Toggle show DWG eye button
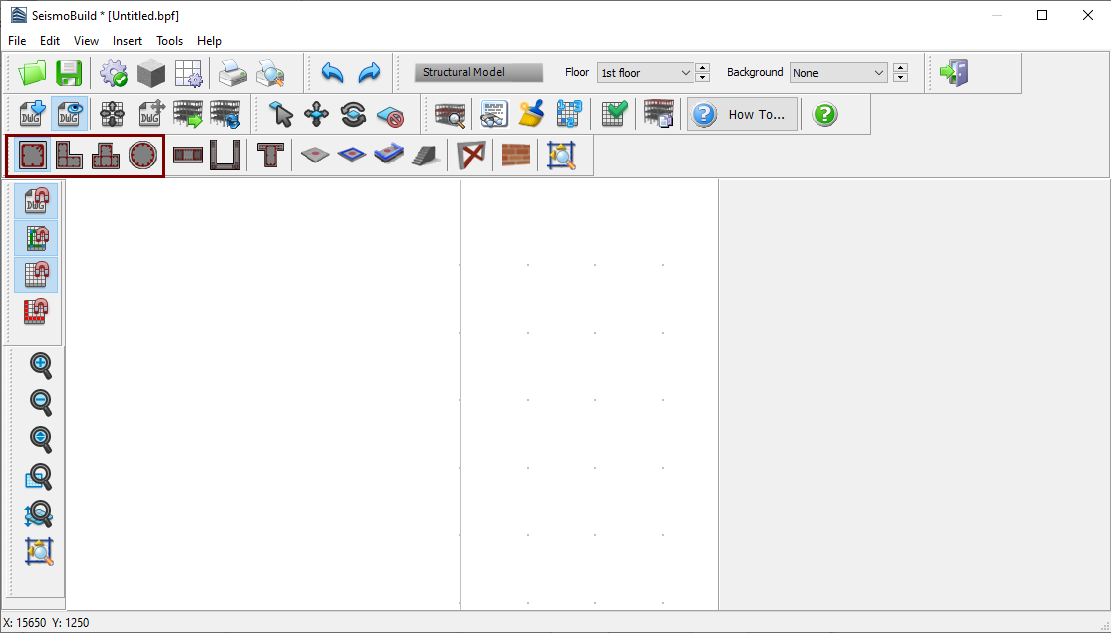The height and width of the screenshot is (633, 1111). tap(69, 114)
